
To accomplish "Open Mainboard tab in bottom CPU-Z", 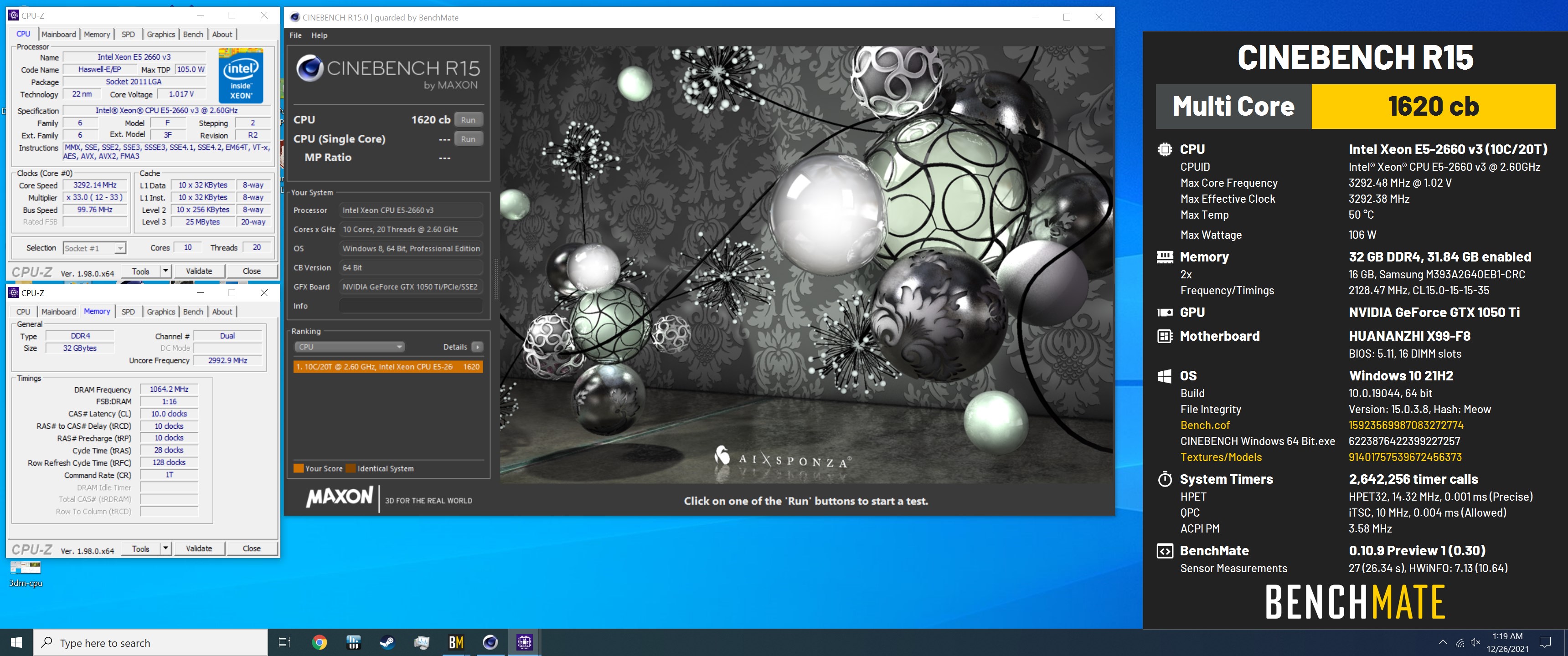I will coord(58,312).
